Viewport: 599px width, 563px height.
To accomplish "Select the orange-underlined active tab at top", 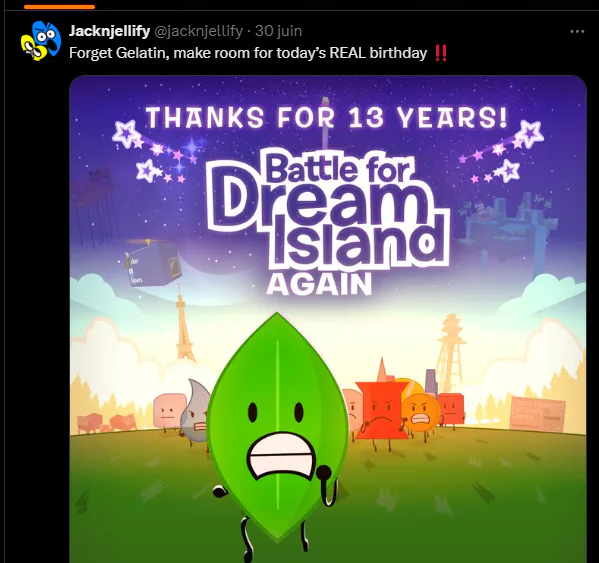I will (59, 7).
